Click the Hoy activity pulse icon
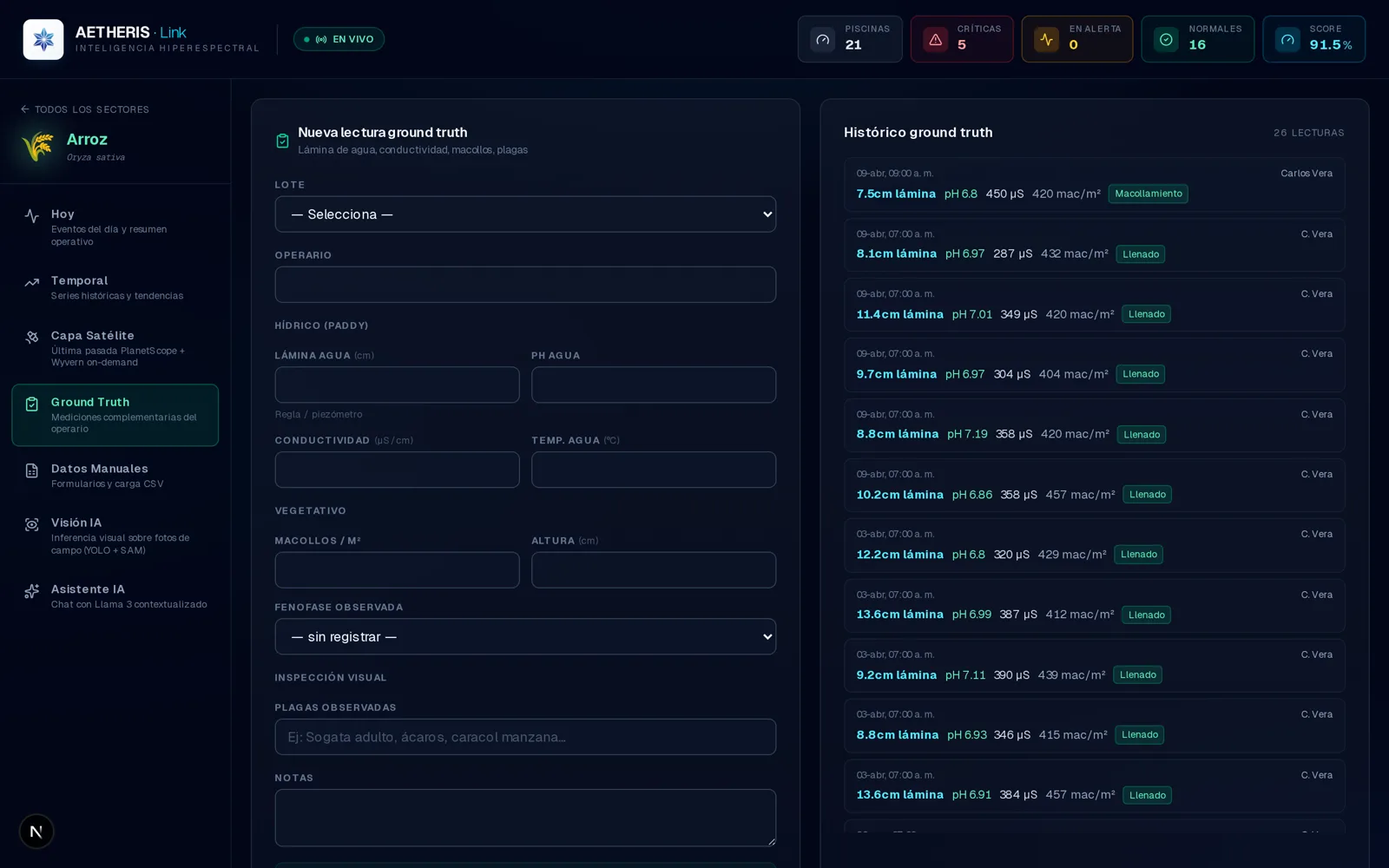1389x868 pixels. 32,216
